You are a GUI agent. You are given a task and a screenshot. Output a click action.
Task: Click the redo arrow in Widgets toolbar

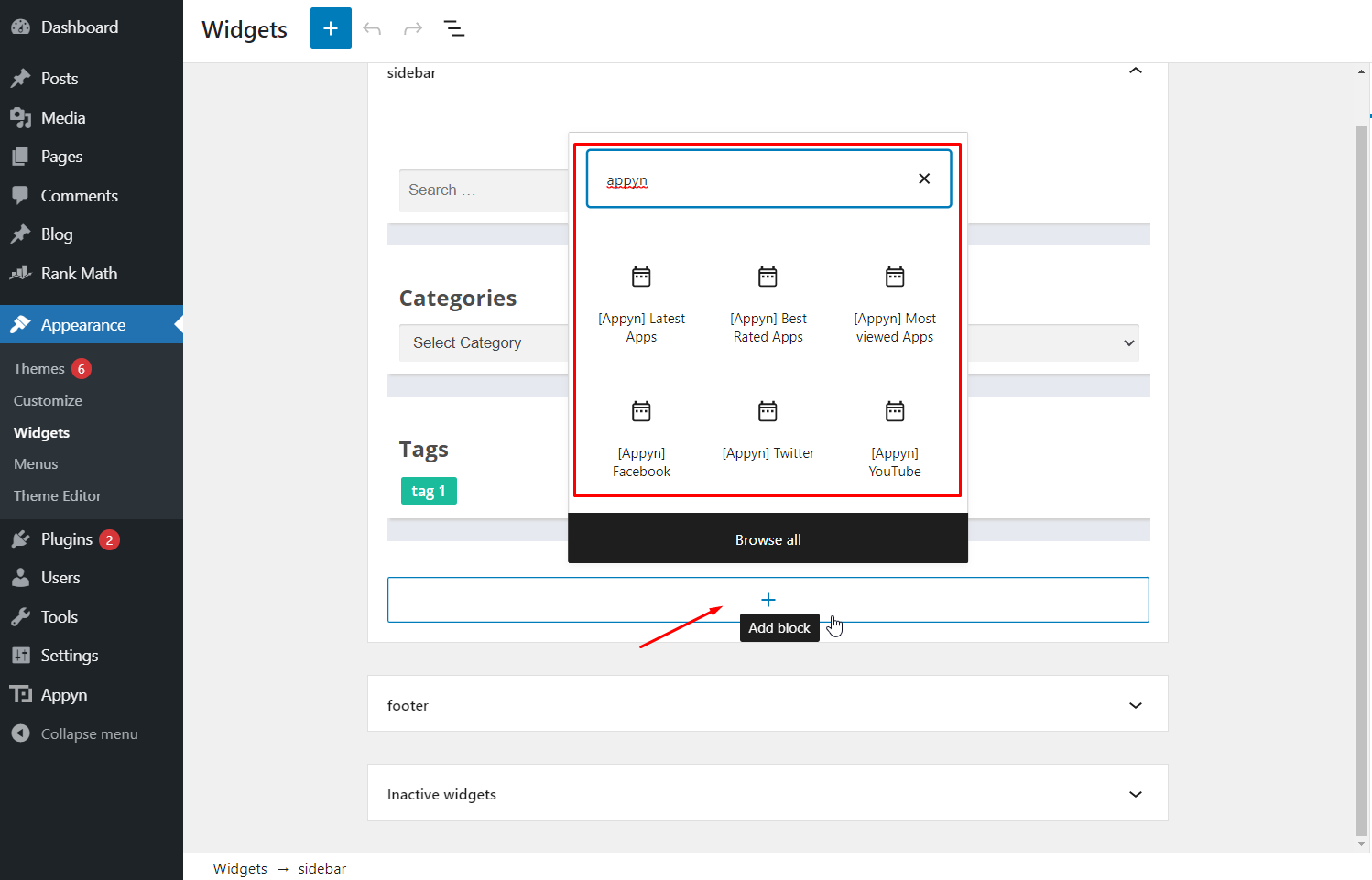[x=413, y=28]
